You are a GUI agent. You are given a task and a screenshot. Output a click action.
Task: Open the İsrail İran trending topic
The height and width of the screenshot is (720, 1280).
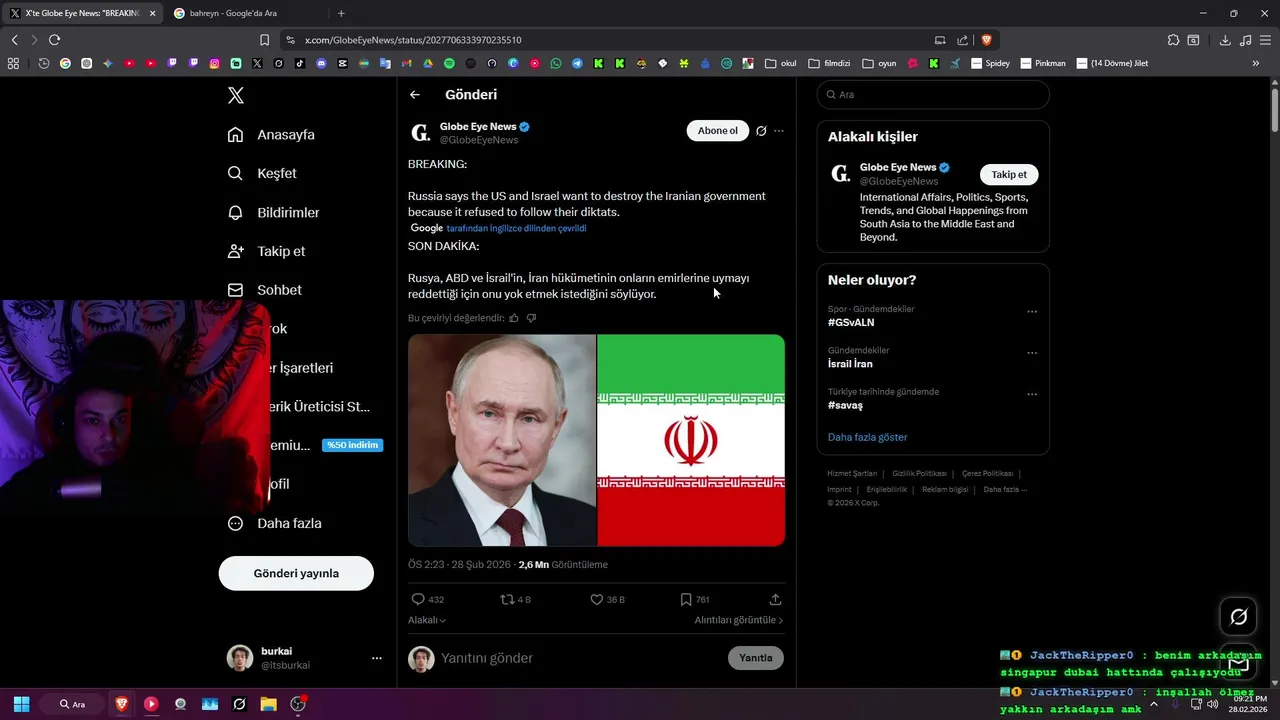point(850,364)
